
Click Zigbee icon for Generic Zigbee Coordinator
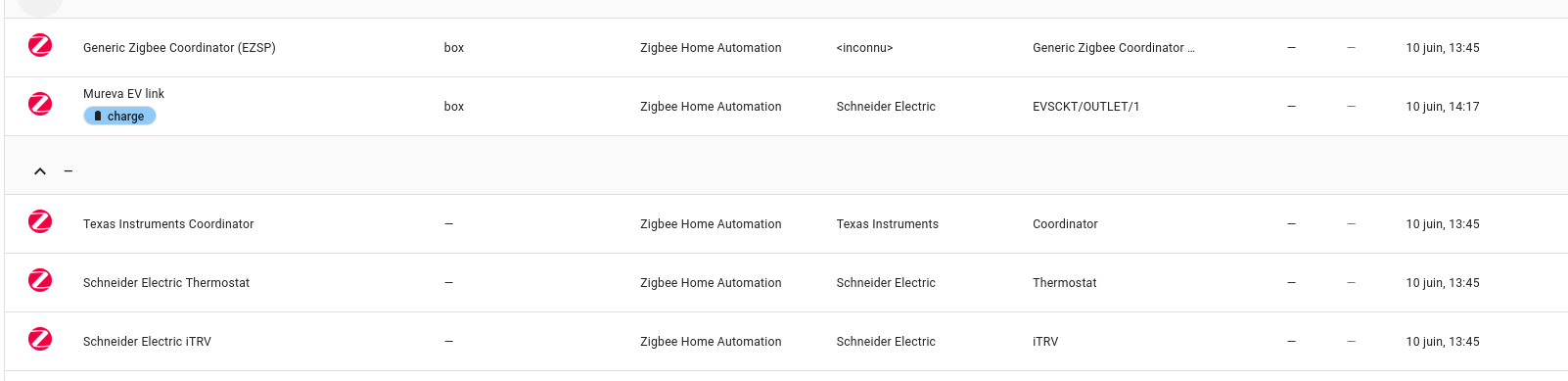click(x=40, y=45)
